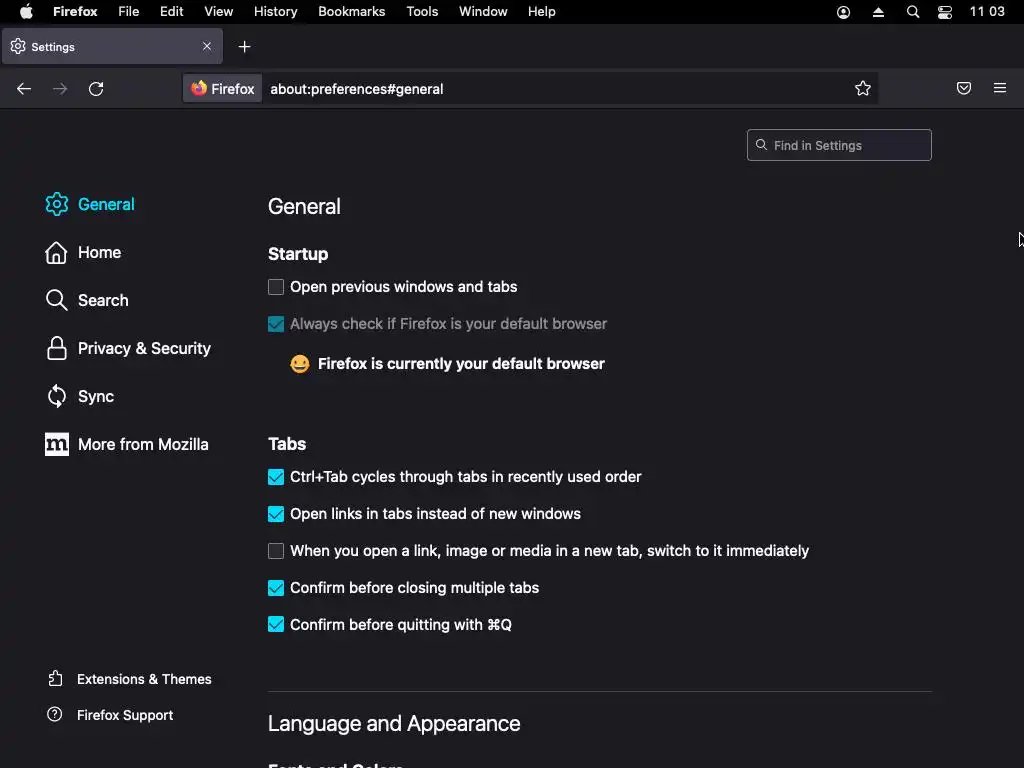
Task: Open Privacy & Security settings panel
Action: (144, 349)
